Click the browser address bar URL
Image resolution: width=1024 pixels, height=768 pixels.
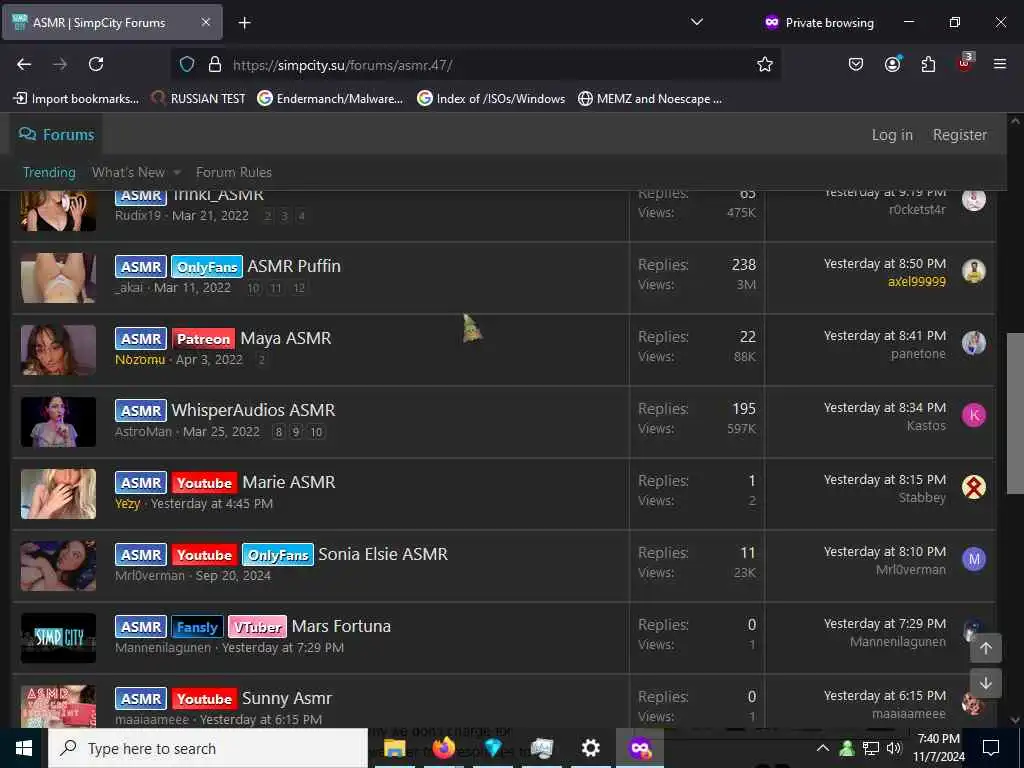(343, 65)
